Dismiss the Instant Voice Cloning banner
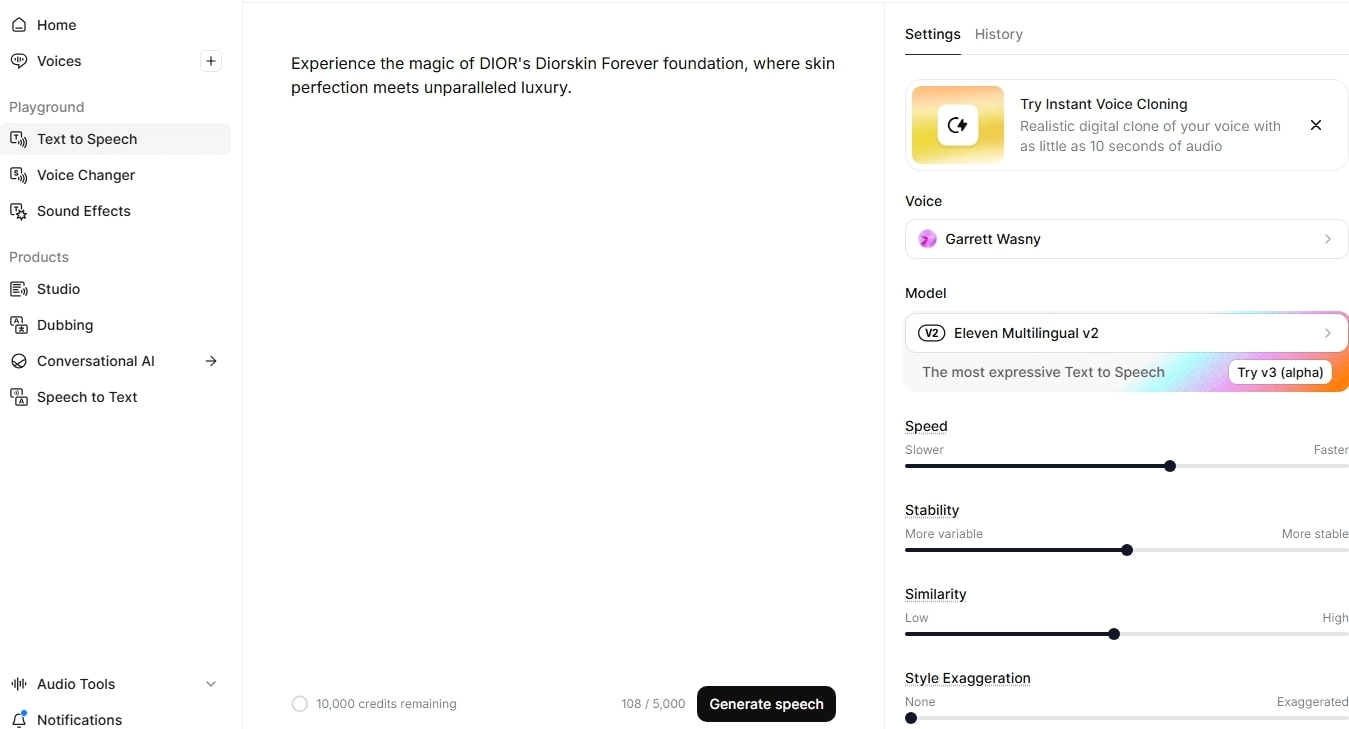Viewport: 1349px width, 729px height. point(1315,125)
